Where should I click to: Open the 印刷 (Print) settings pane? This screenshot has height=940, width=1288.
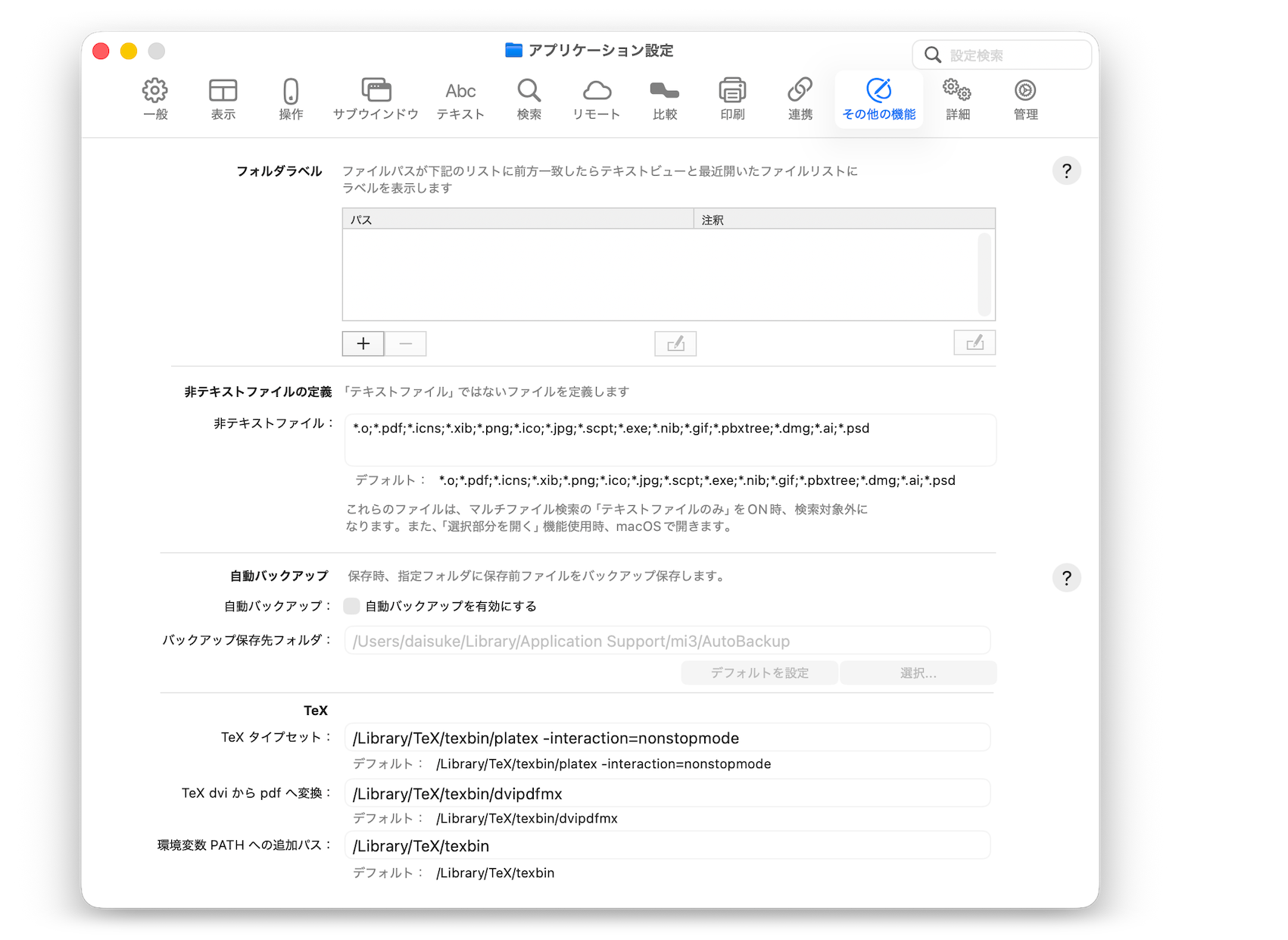[732, 99]
